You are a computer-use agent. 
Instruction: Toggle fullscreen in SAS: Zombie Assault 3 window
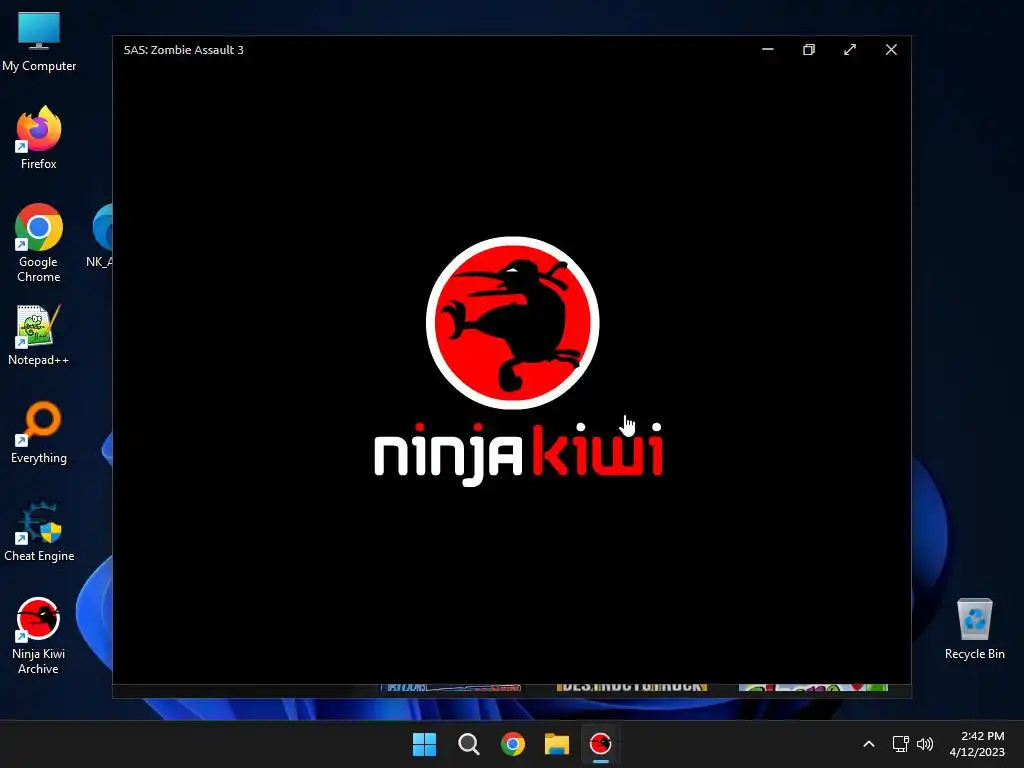[x=850, y=50]
